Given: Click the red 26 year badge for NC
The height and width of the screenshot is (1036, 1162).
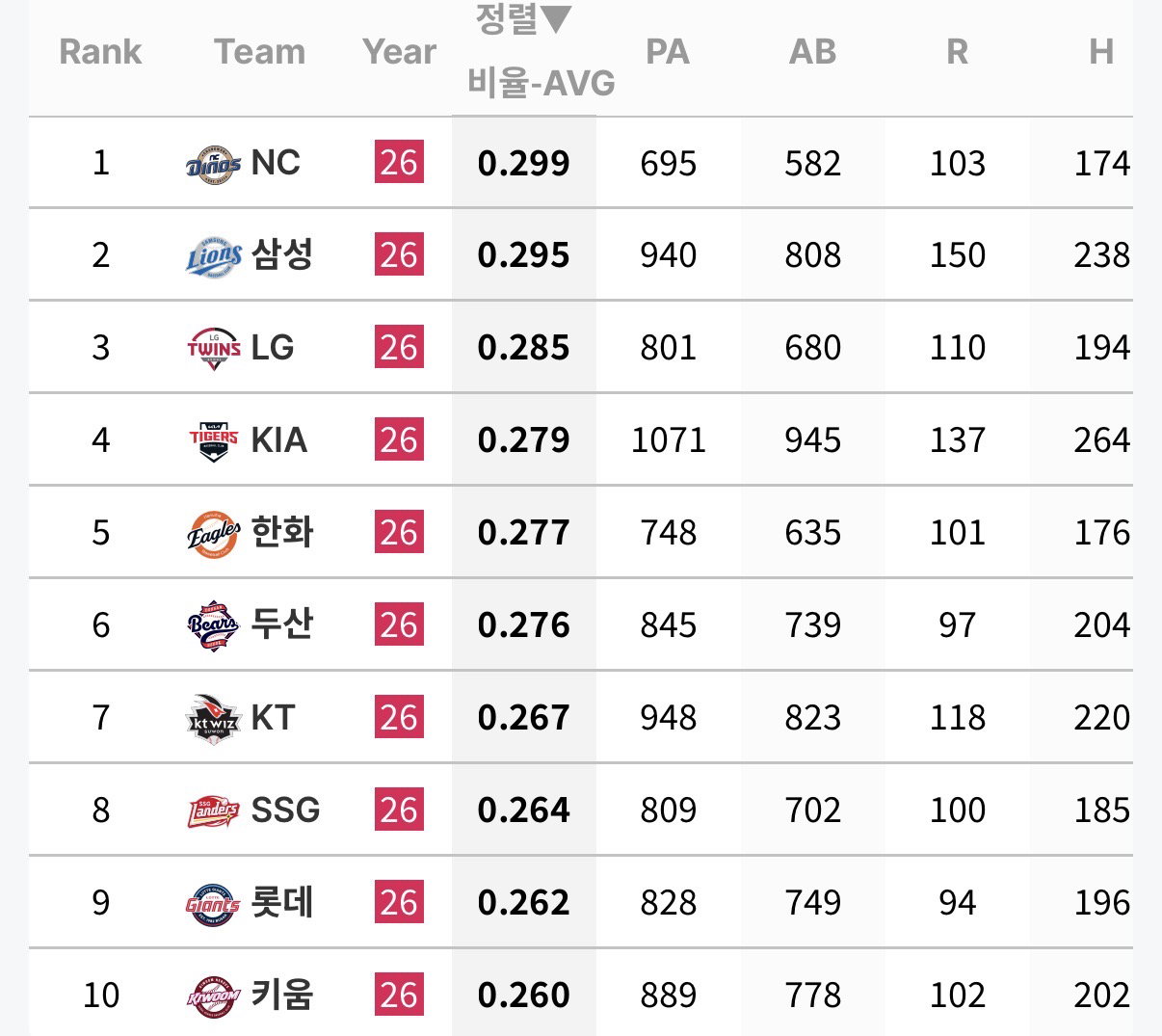Looking at the screenshot, I should [x=399, y=163].
